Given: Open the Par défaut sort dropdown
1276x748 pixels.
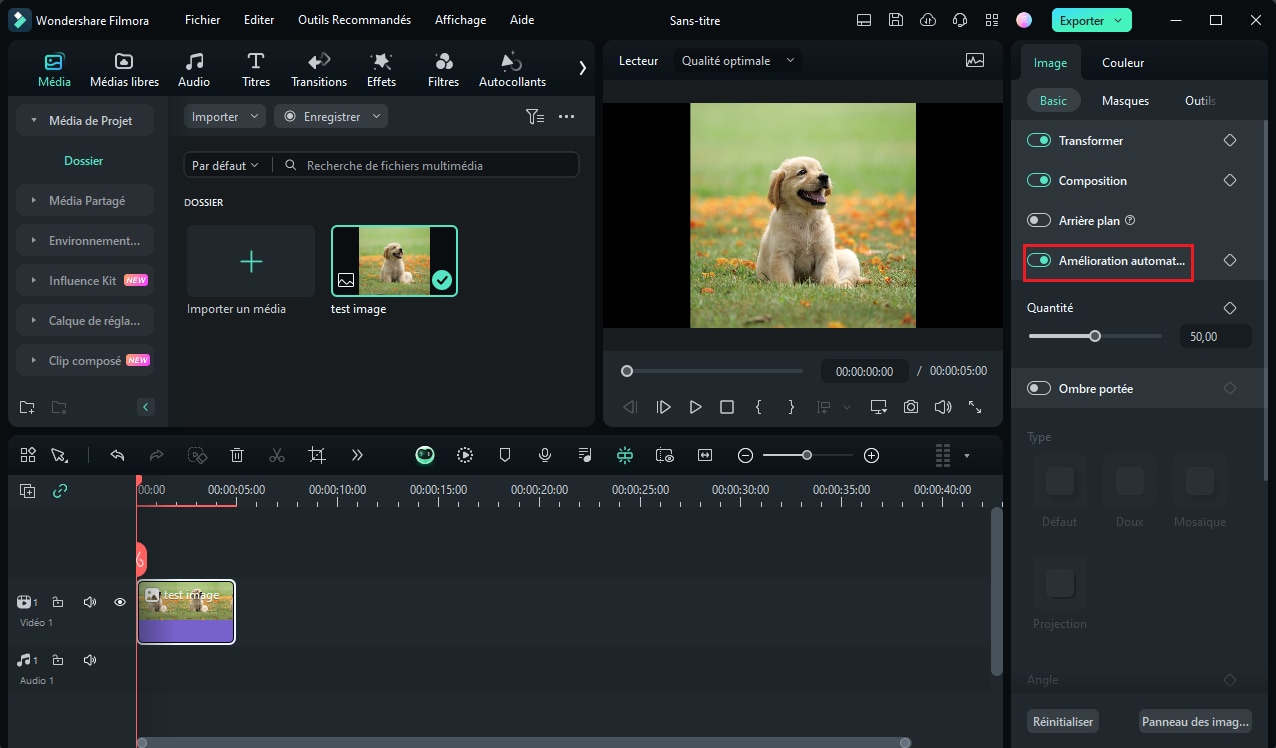Looking at the screenshot, I should point(225,165).
